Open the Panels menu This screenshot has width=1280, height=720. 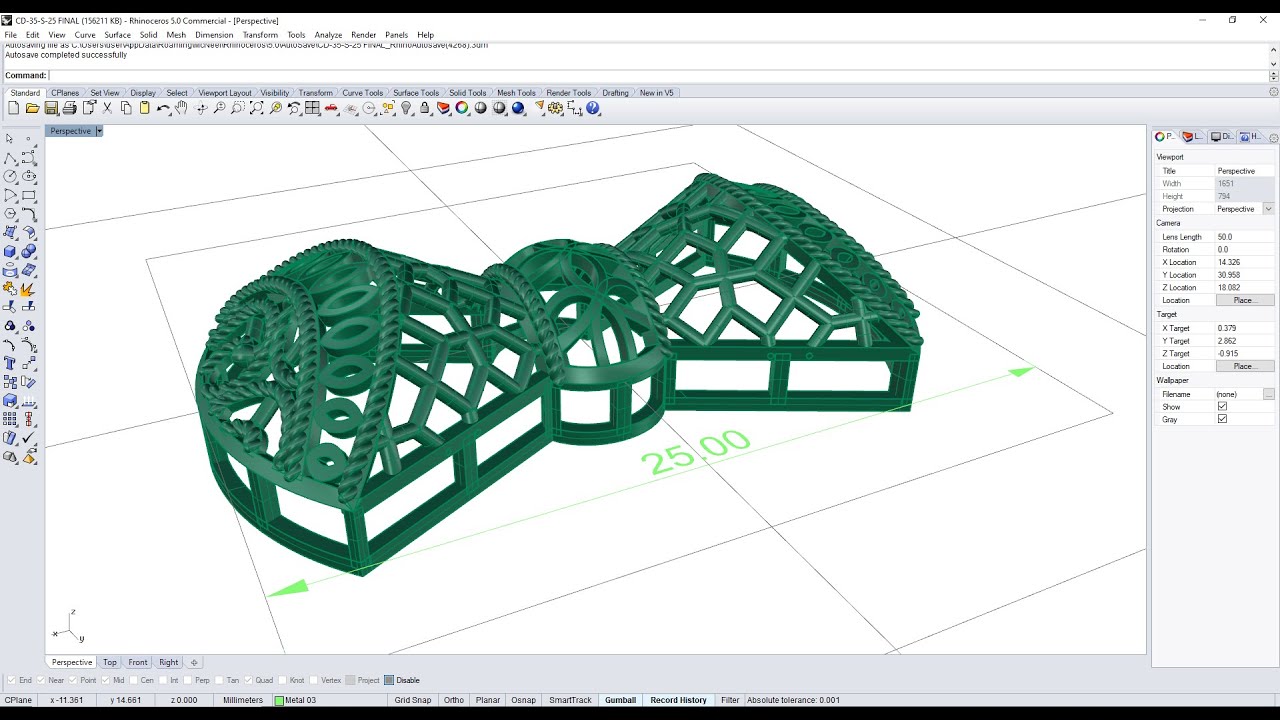pyautogui.click(x=396, y=35)
